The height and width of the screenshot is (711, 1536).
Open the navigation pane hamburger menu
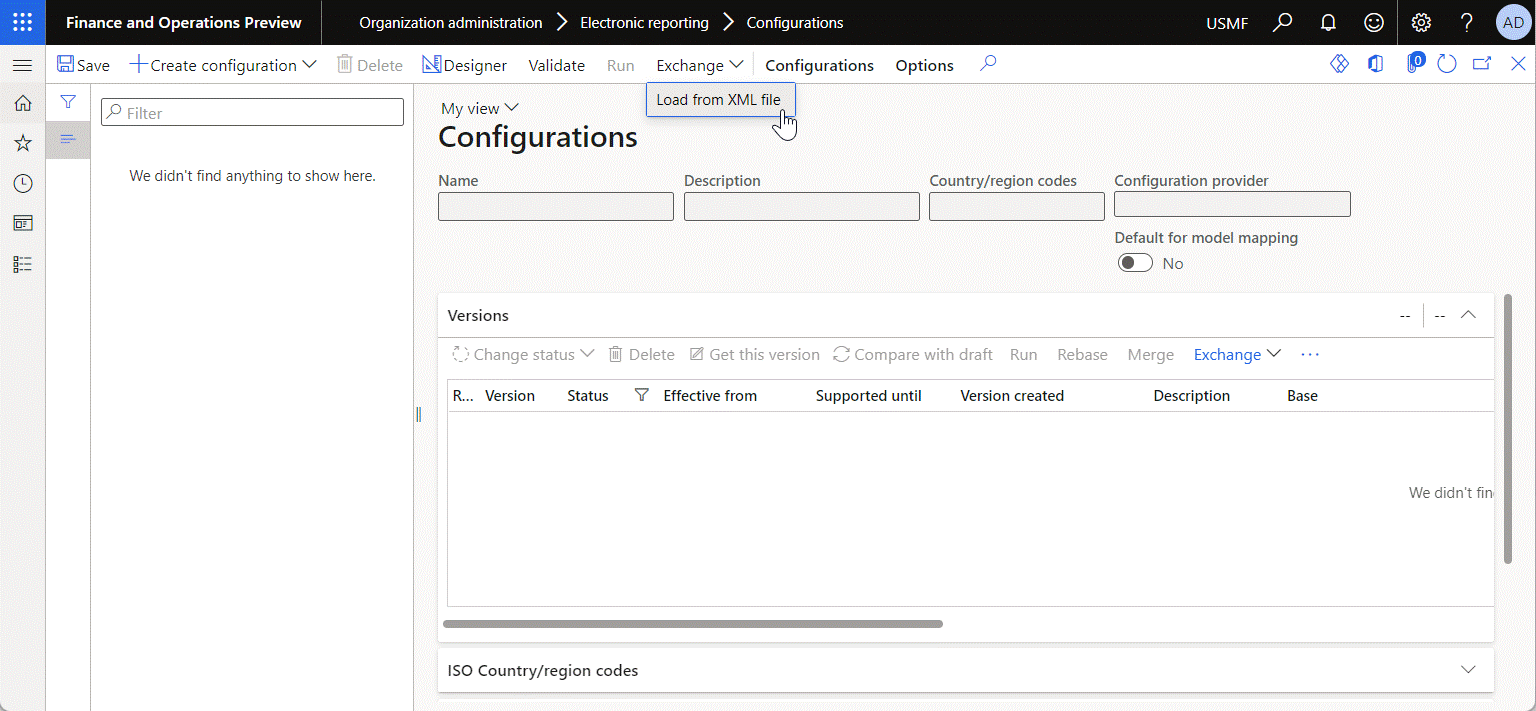22,65
